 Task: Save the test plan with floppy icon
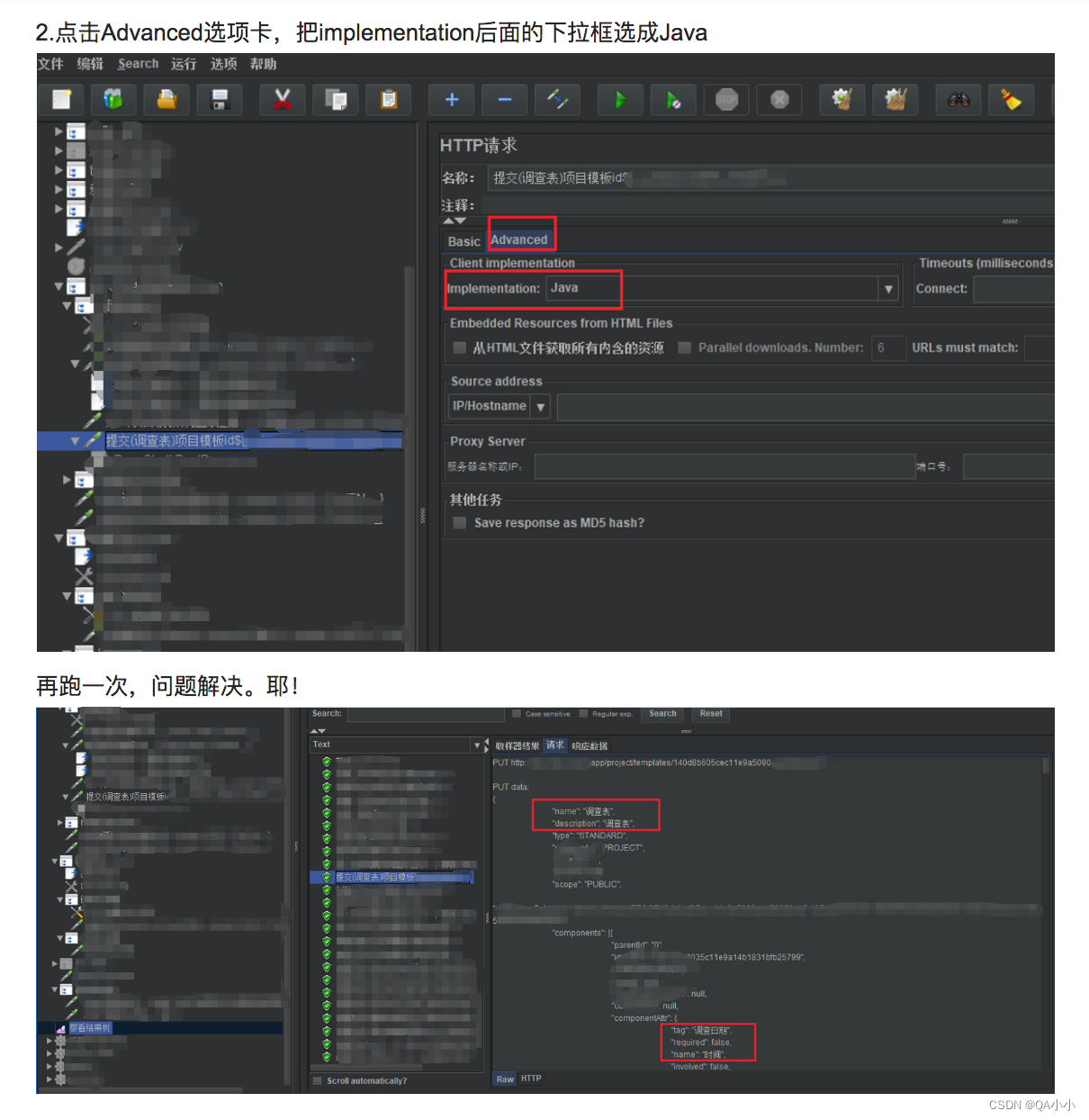(220, 99)
